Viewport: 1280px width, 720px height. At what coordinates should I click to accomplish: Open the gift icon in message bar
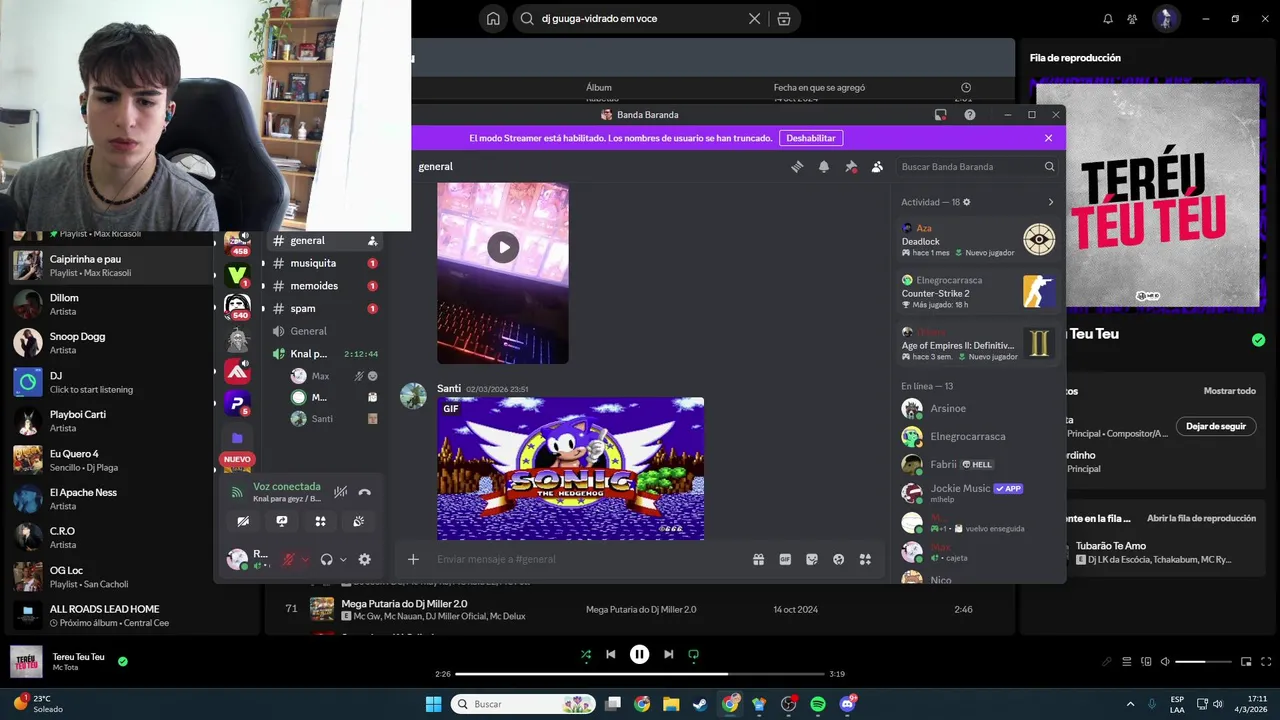(x=759, y=559)
